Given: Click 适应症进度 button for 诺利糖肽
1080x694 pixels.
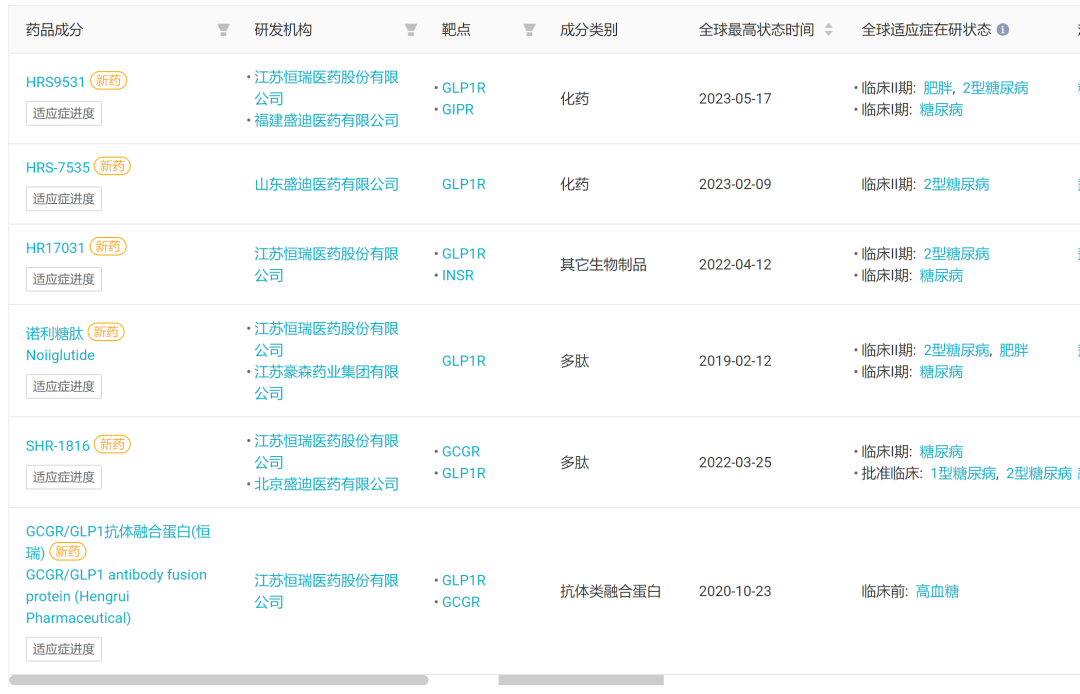Looking at the screenshot, I should click(x=63, y=386).
